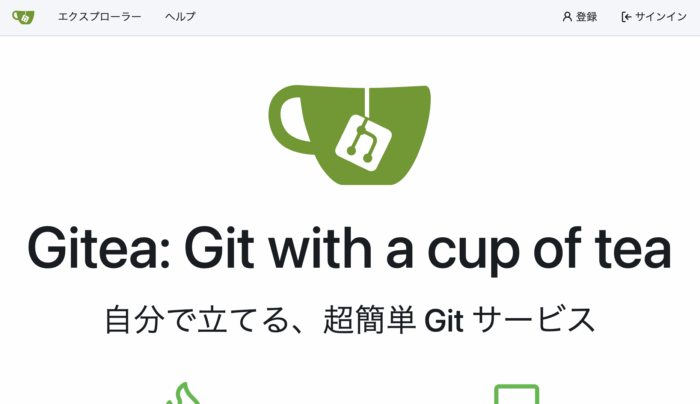Click the green flame icon at bottom
700x404 pixels.
tap(183, 393)
